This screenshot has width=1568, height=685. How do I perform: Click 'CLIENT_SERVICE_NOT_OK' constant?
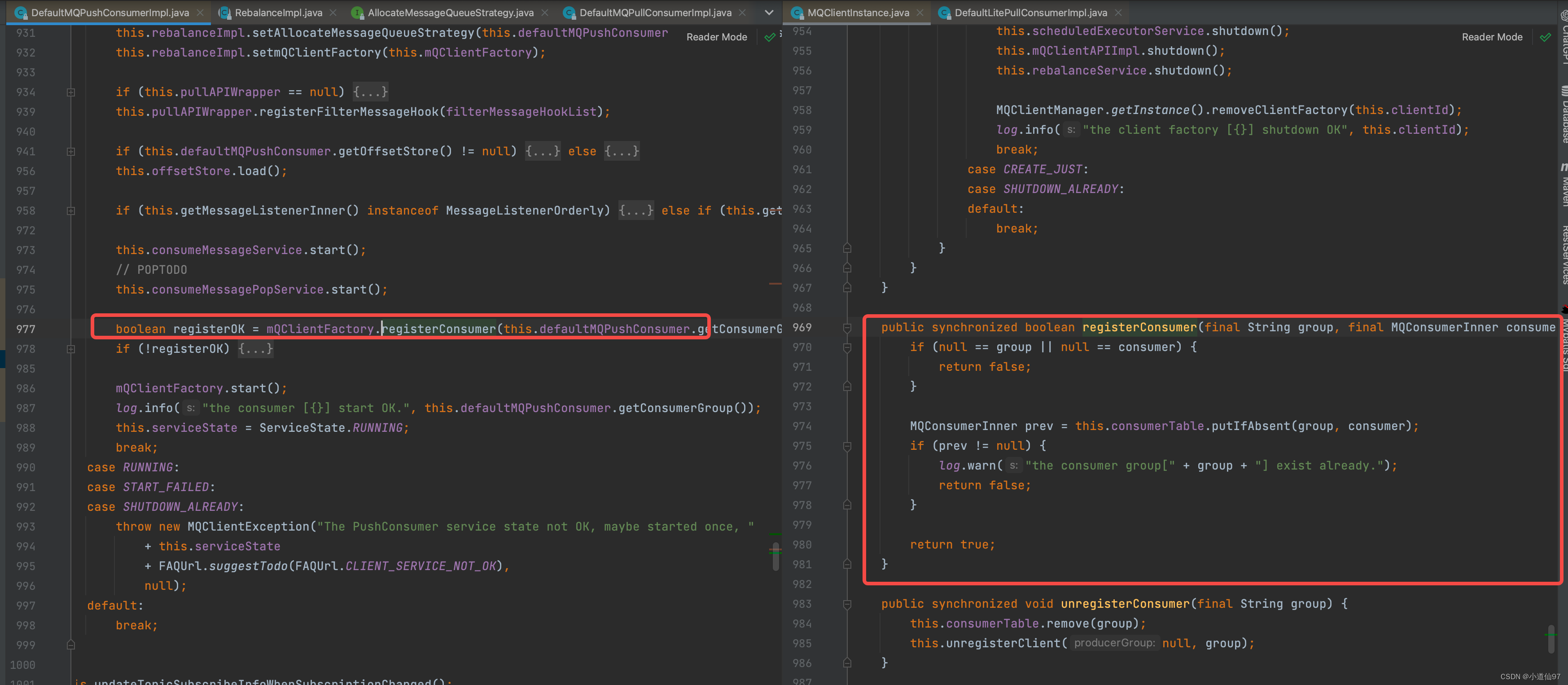click(420, 566)
